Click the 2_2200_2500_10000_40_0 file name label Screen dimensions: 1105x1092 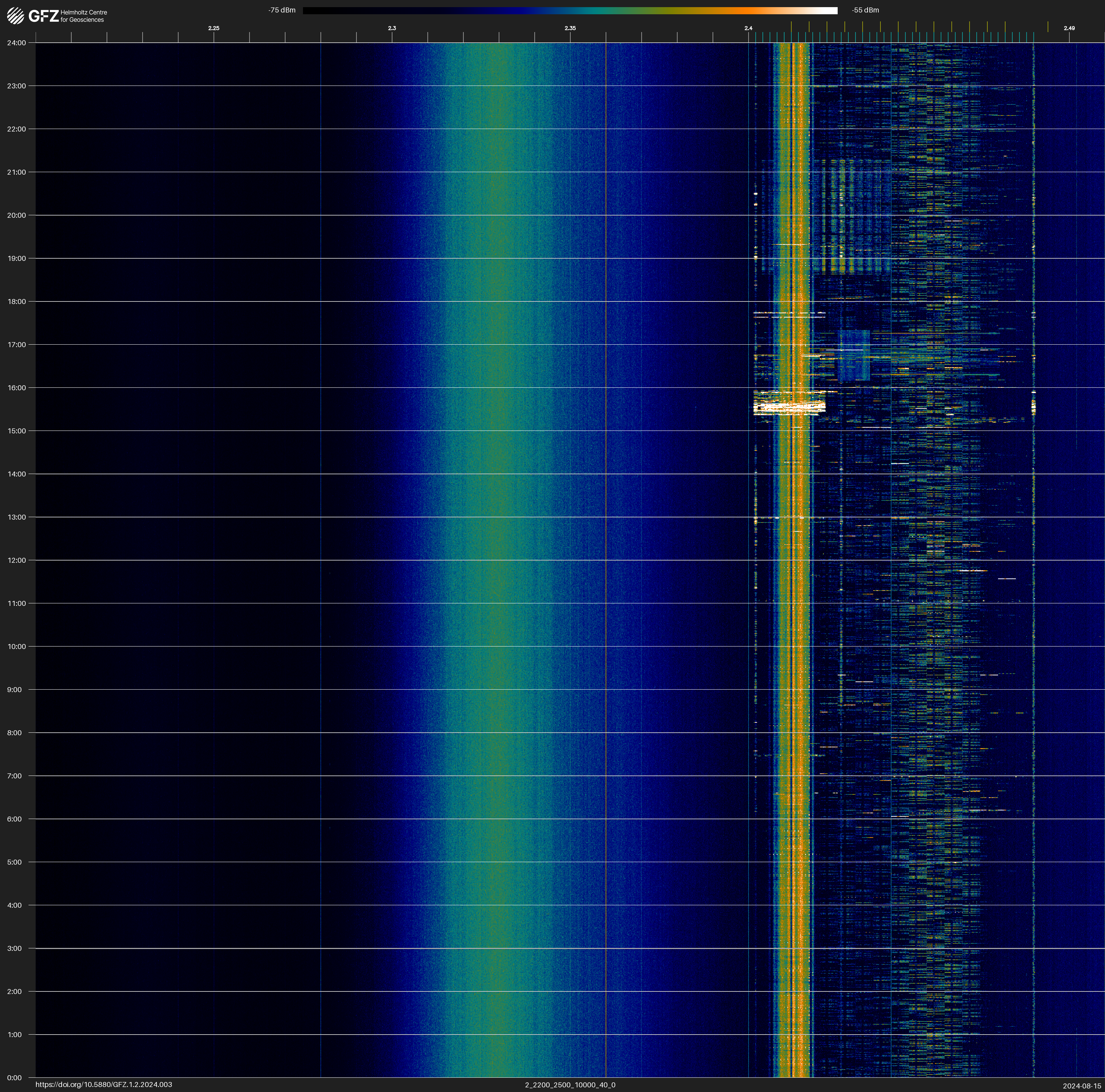pos(570,1085)
